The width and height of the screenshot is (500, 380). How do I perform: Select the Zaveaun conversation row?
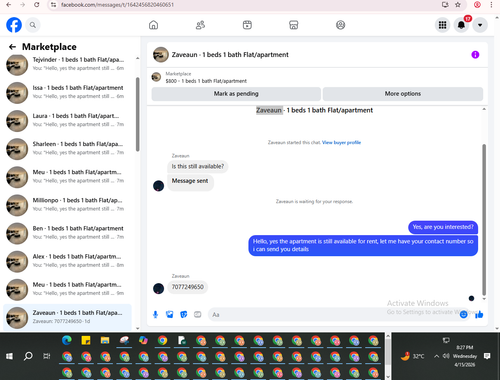[68, 317]
